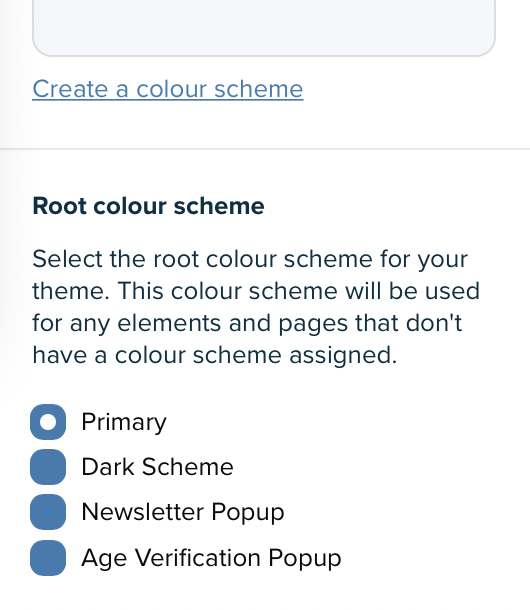Click the Dark Scheme label text

tap(157, 467)
